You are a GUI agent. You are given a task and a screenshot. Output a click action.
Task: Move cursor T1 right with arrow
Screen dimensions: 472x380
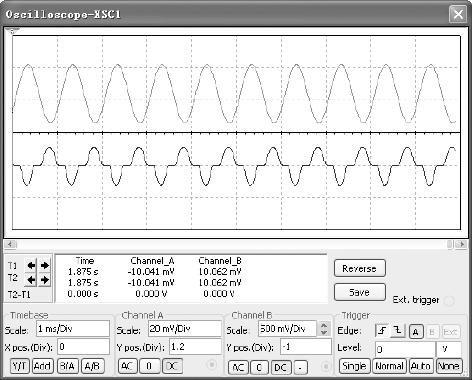pos(45,266)
